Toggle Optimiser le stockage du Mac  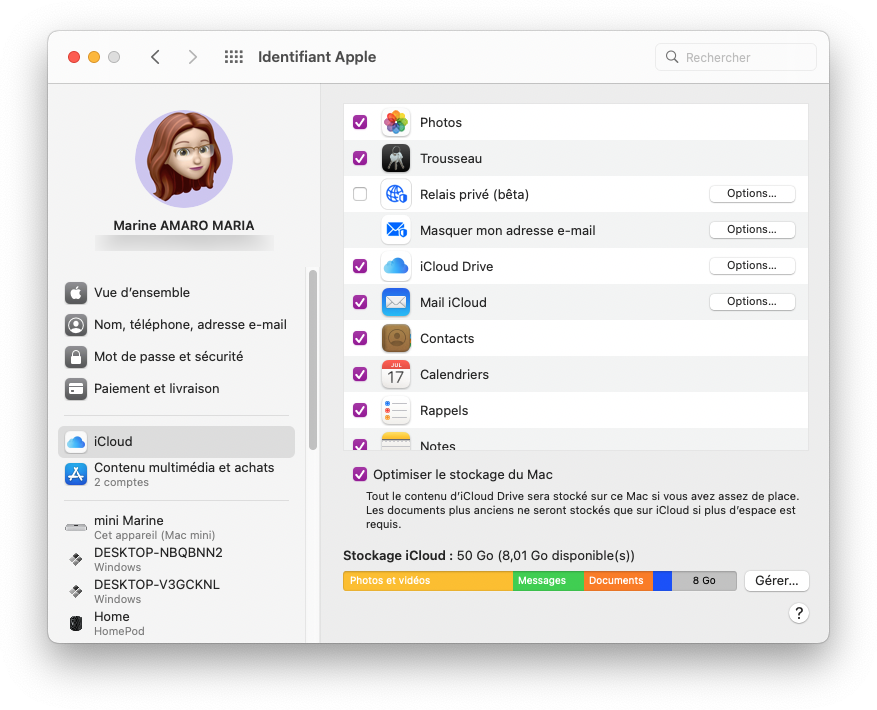click(360, 474)
